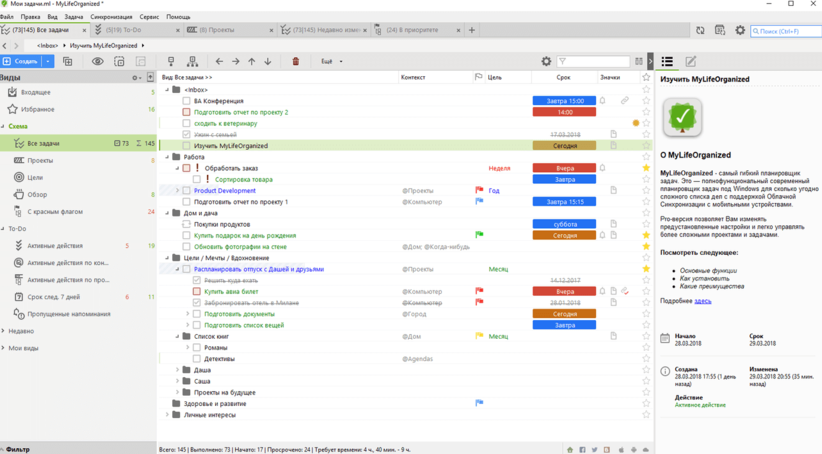822x454 pixels.
Task: Click the right arrow (indent) toolbar icon
Action: [x=235, y=61]
